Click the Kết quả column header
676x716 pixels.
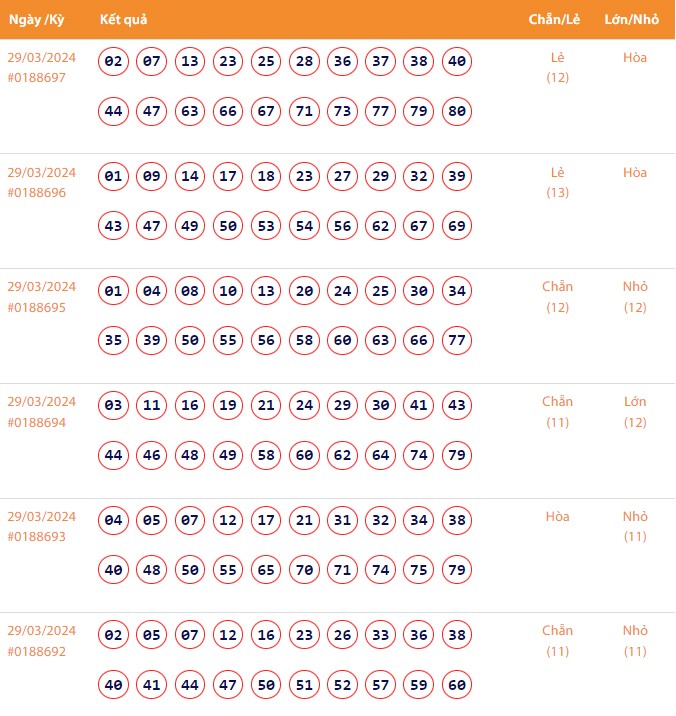coord(124,20)
